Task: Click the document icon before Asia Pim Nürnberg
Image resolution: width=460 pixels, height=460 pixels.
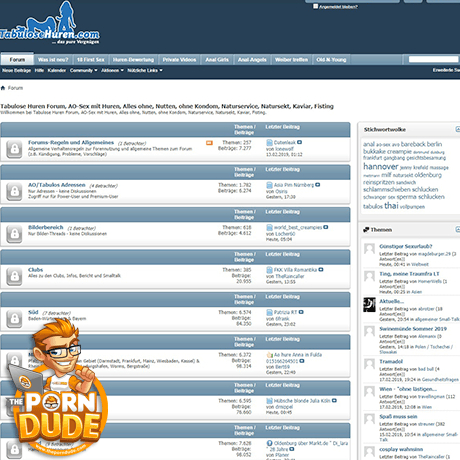Action: tap(269, 185)
